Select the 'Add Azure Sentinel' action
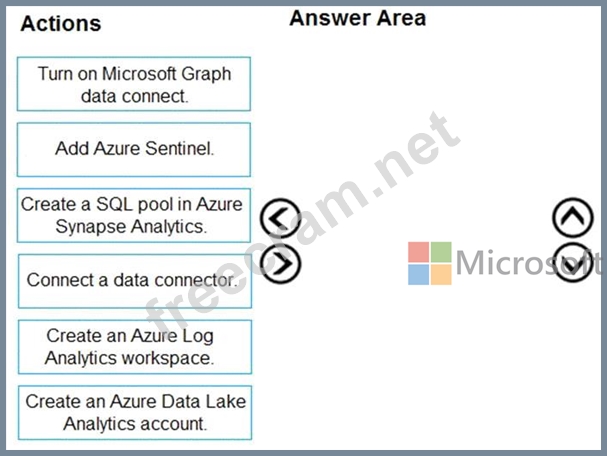Image resolution: width=607 pixels, height=456 pixels. 134,149
